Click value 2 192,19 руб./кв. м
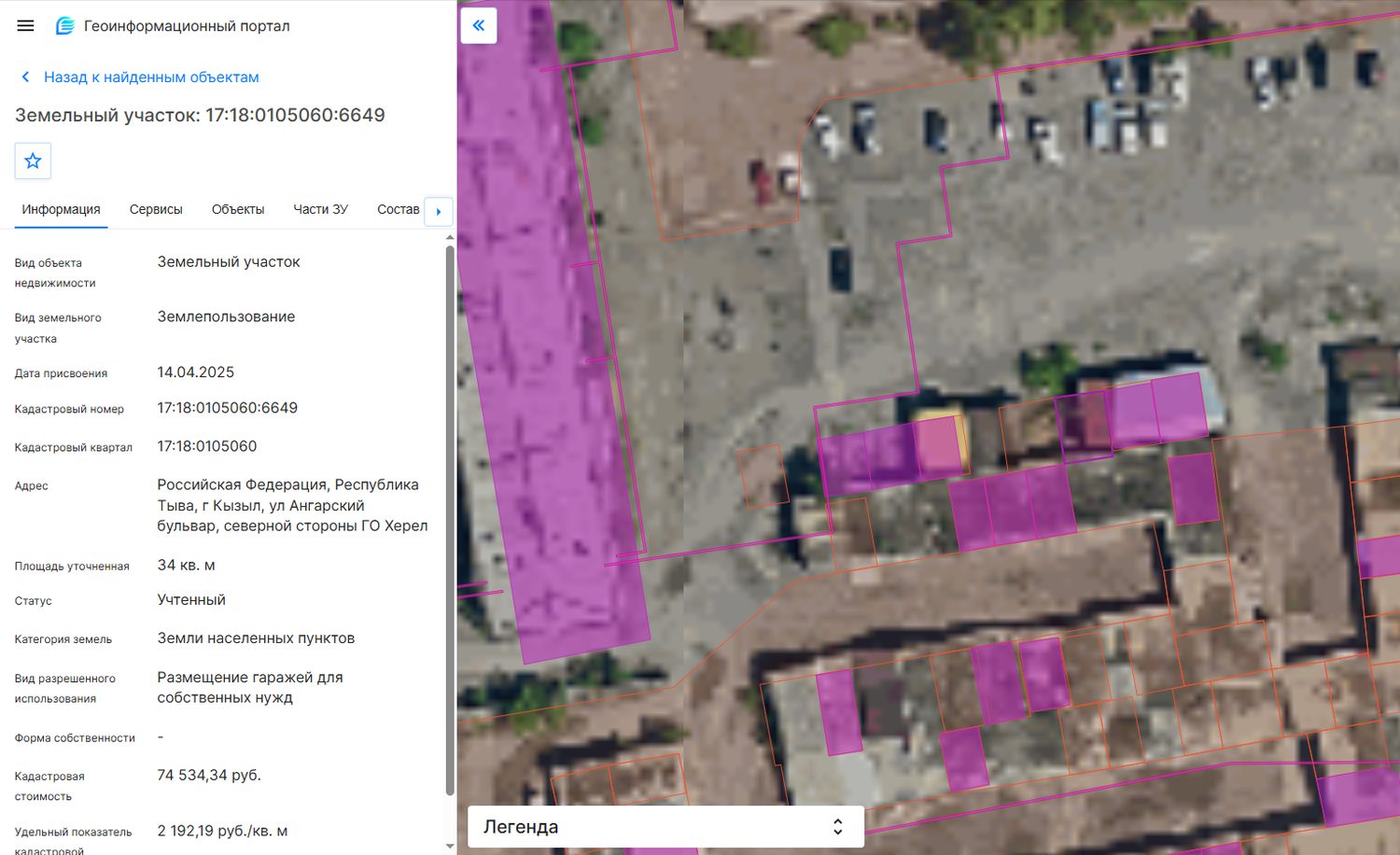The width and height of the screenshot is (1400, 855). [x=222, y=831]
